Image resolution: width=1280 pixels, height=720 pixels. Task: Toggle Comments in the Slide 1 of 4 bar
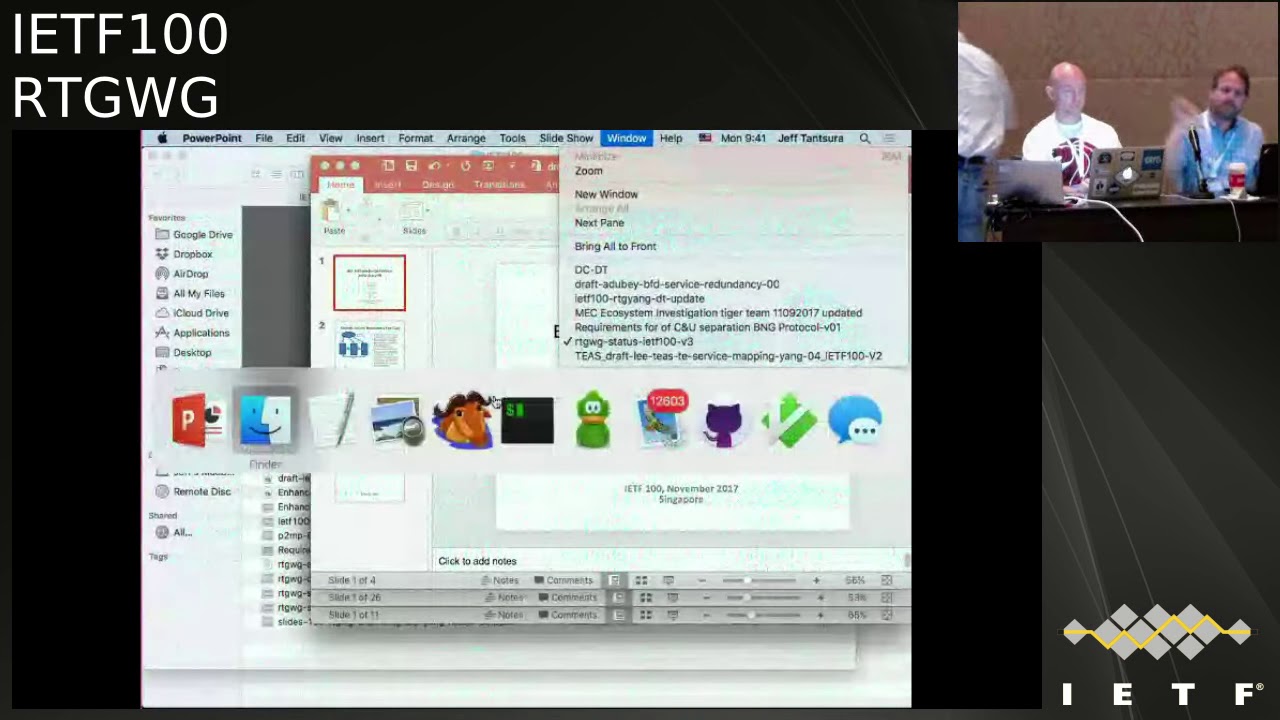[563, 580]
